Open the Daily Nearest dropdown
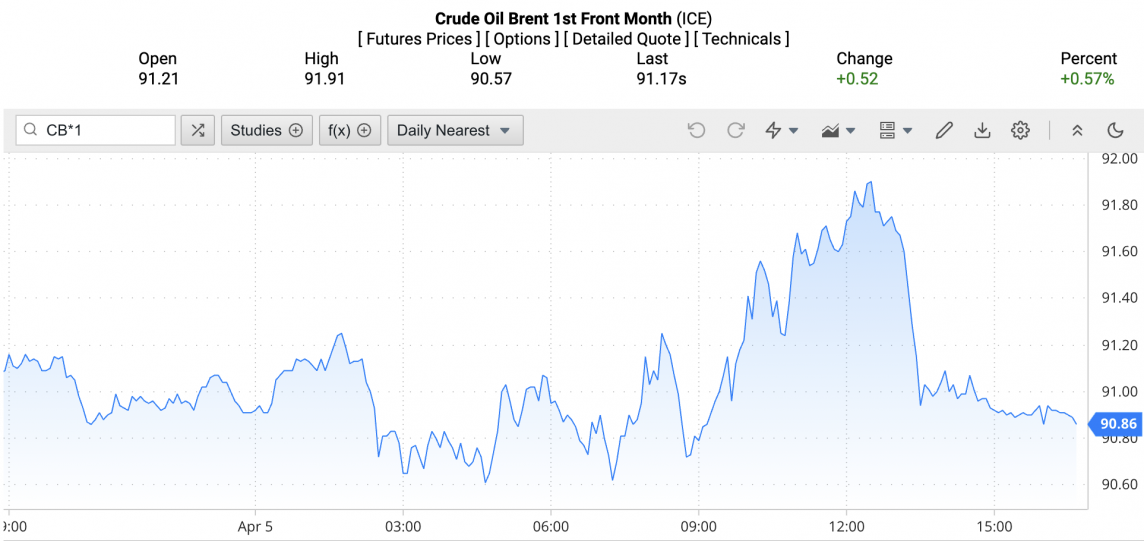This screenshot has height=541, width=1144. [x=454, y=130]
